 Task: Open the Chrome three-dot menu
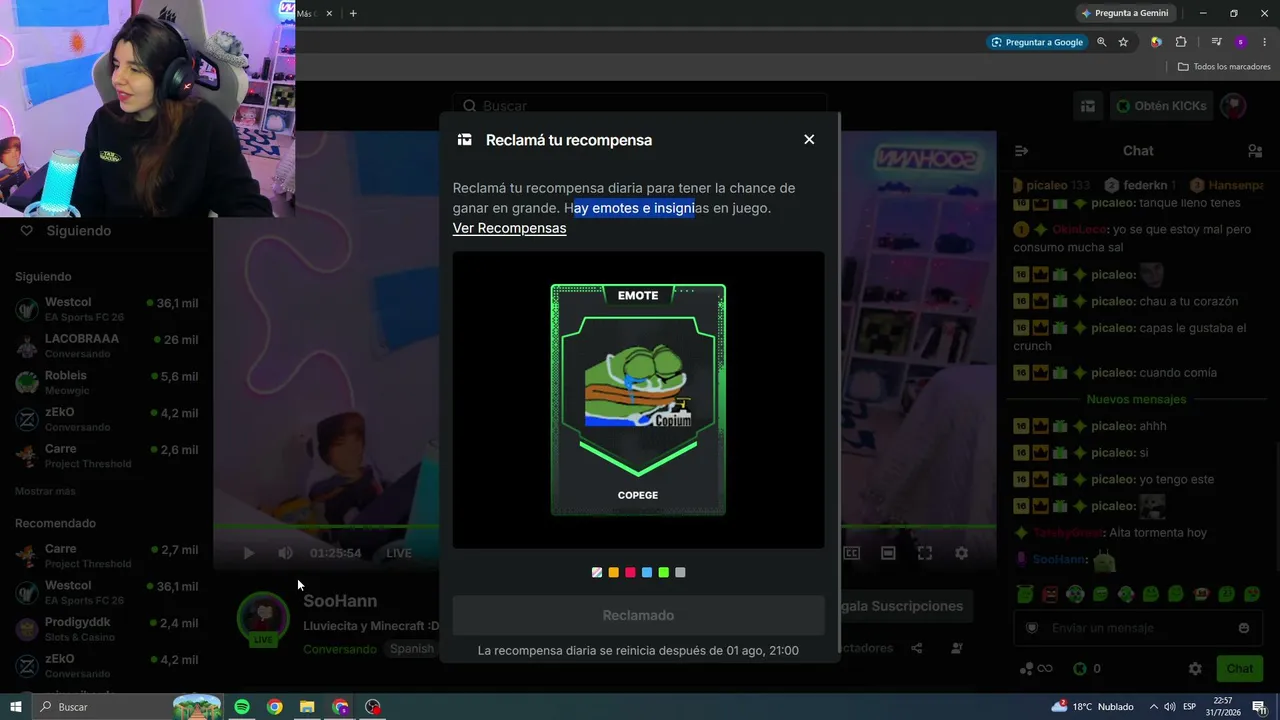[x=1265, y=42]
